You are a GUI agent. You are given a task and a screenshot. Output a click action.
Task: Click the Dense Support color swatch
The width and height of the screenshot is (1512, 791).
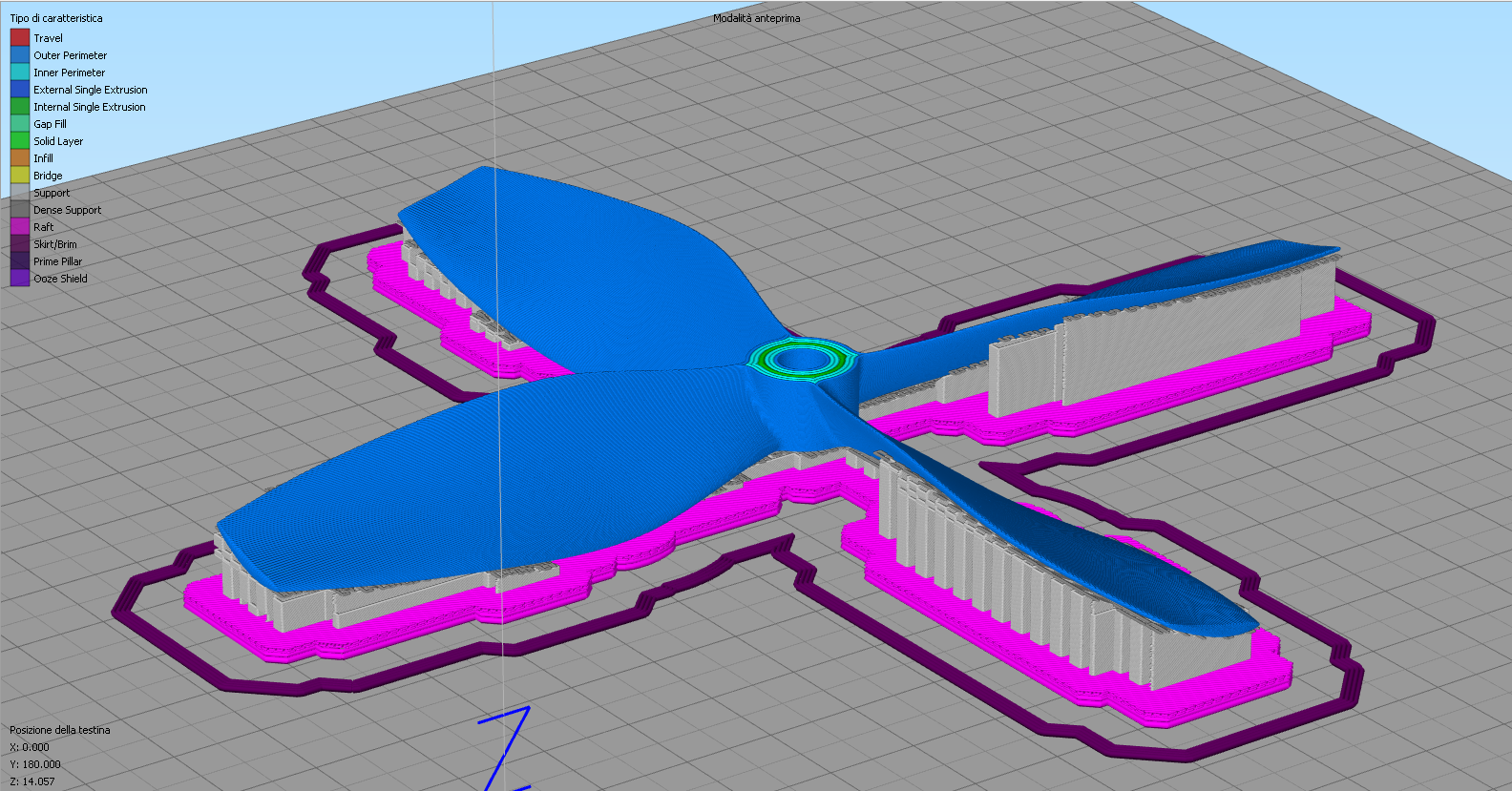tap(20, 210)
